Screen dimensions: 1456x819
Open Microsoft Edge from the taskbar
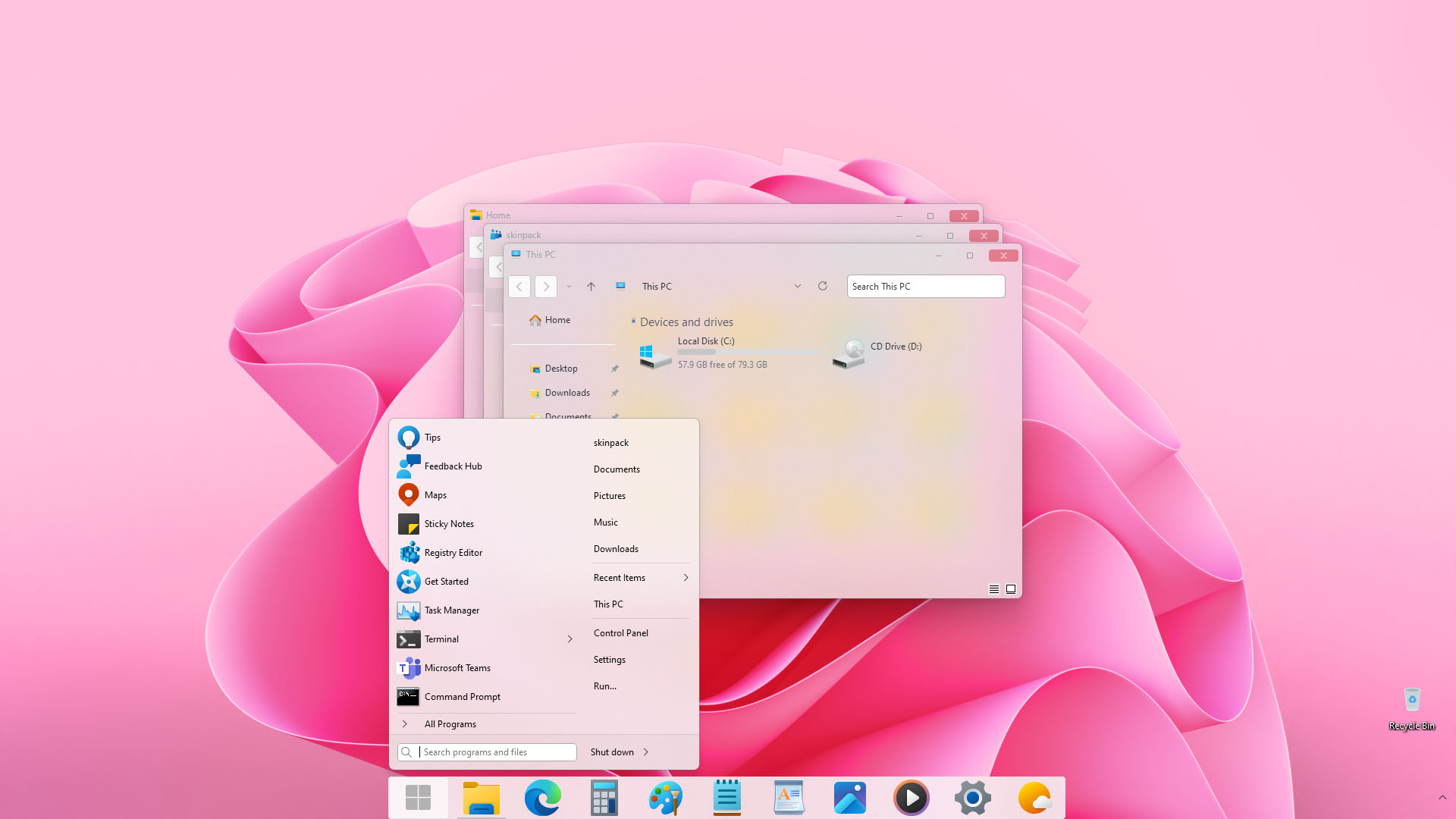[543, 798]
